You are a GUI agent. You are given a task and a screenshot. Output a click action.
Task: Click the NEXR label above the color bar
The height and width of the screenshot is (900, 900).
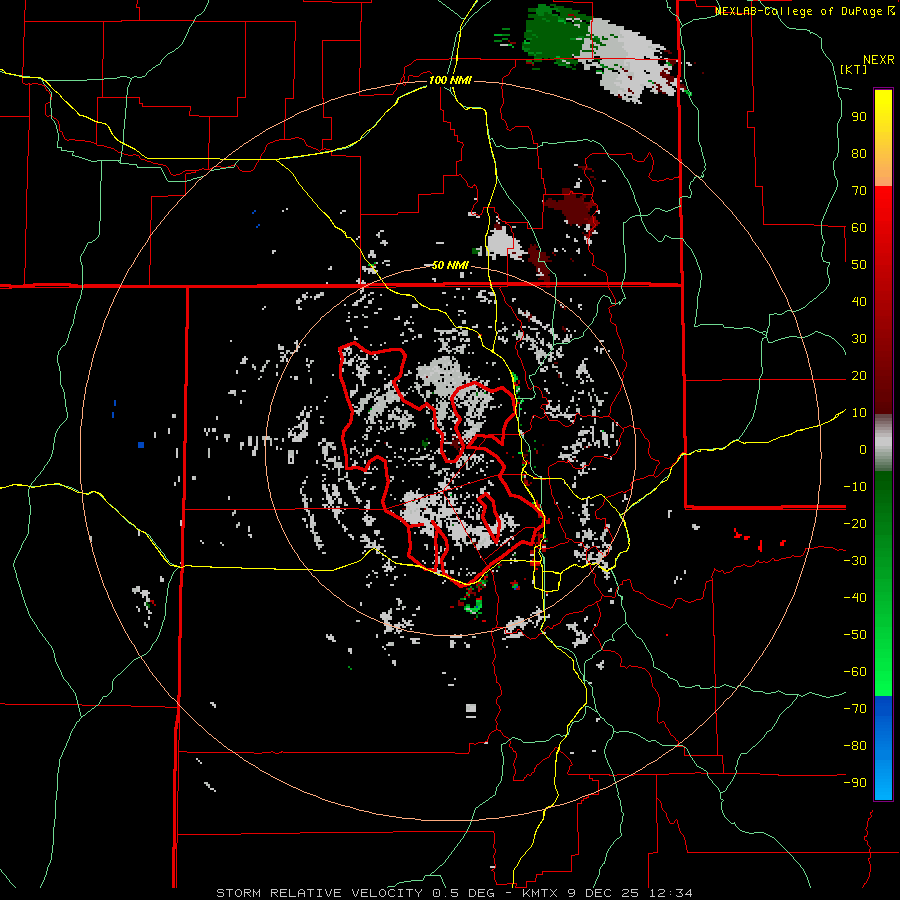(x=877, y=59)
